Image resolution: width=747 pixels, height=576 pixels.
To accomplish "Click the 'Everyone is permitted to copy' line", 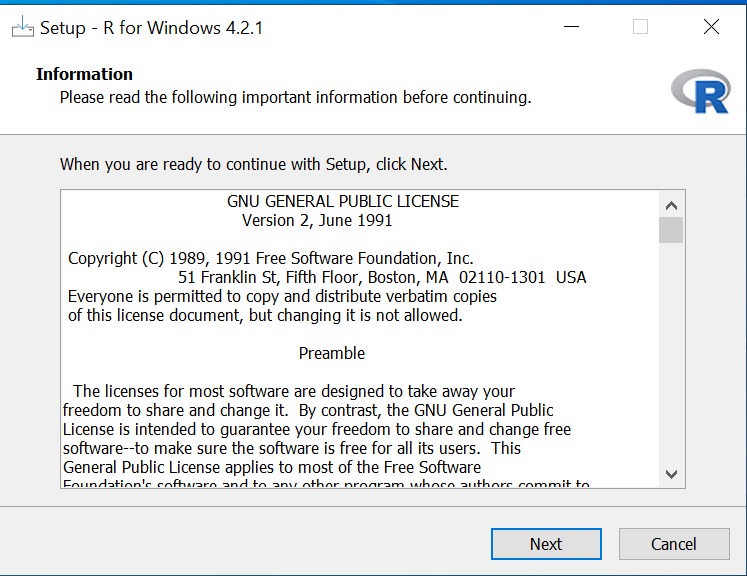I will pos(282,296).
